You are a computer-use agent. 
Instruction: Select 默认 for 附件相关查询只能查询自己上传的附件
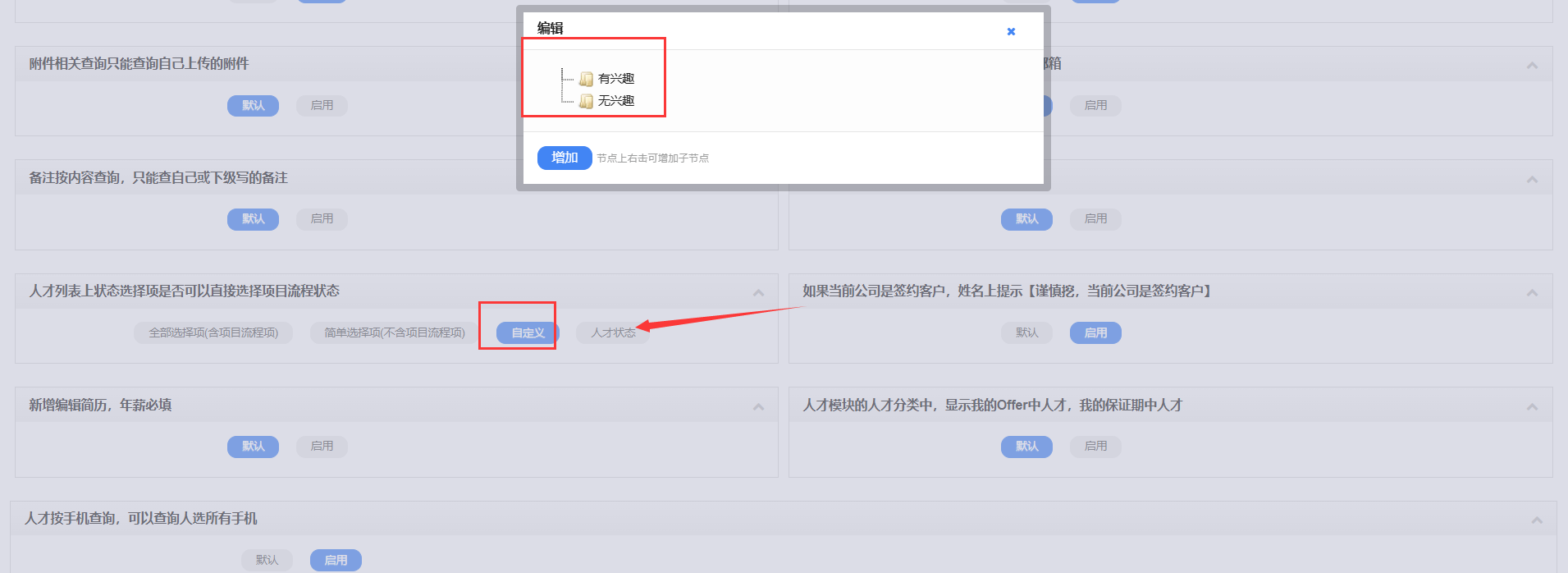click(253, 106)
